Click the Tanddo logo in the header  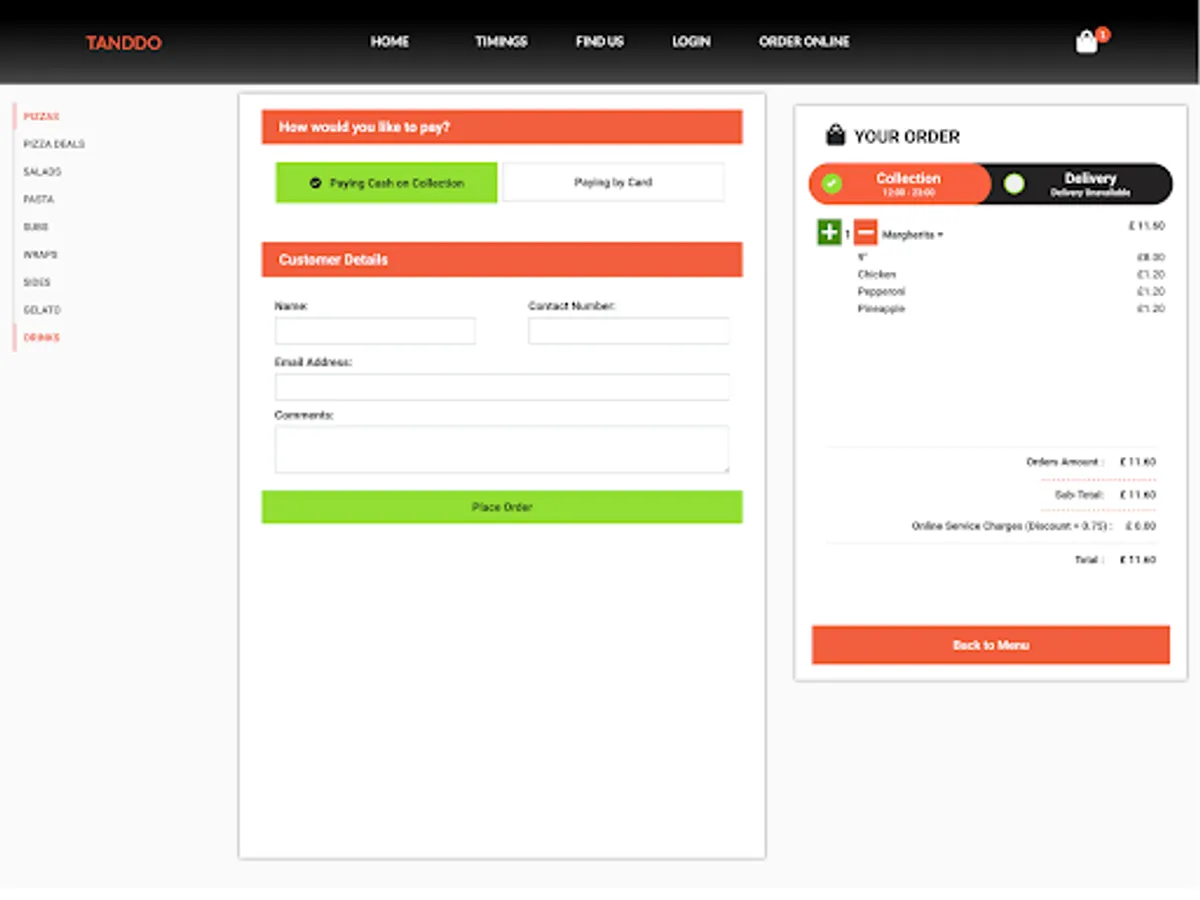tap(122, 43)
